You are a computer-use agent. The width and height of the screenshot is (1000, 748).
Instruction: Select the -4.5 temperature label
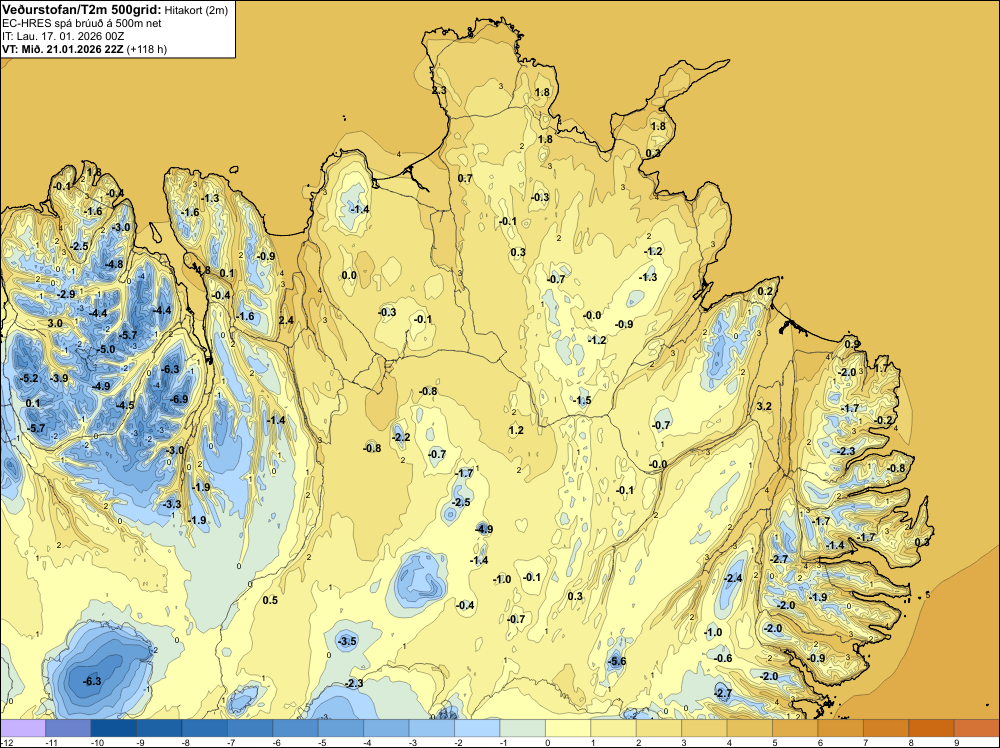tap(124, 405)
